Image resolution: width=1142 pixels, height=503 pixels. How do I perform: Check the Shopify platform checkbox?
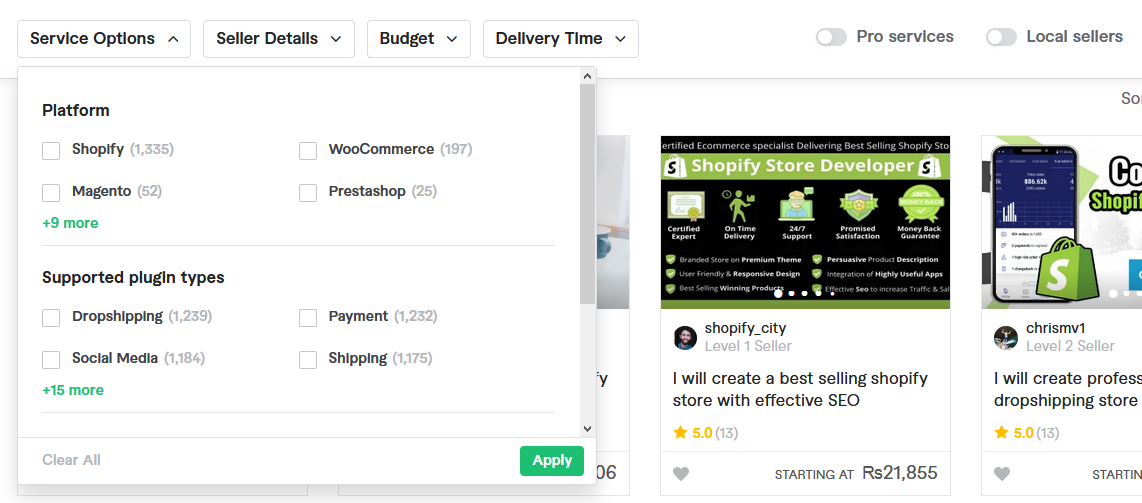[51, 151]
